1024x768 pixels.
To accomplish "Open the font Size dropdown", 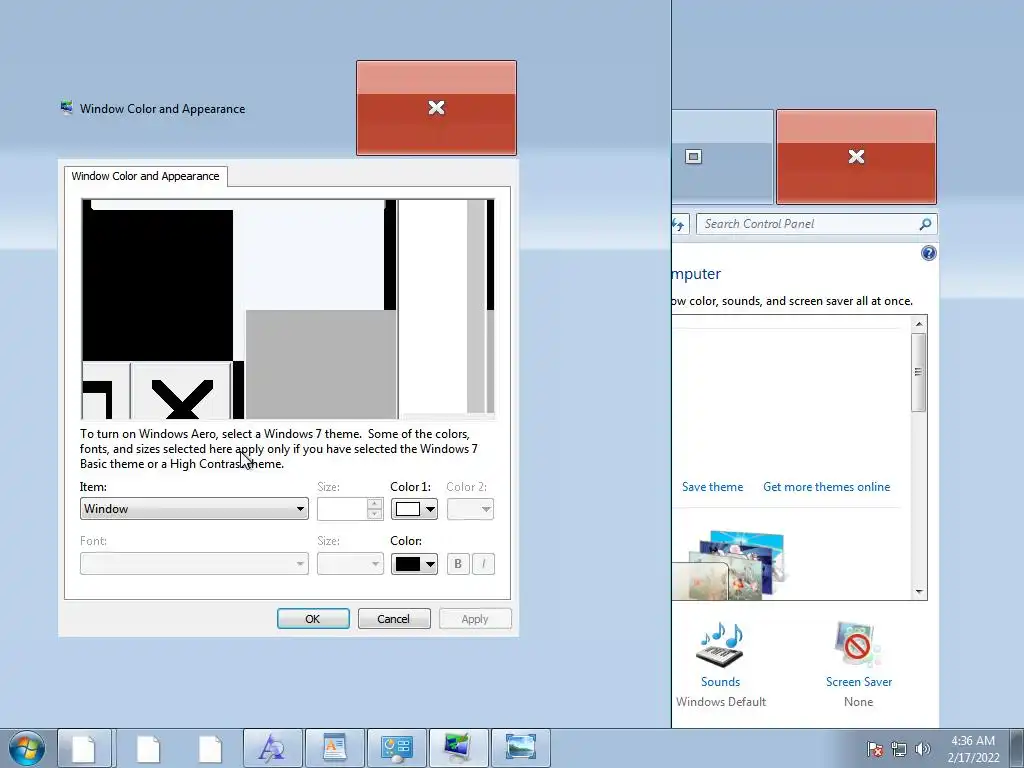I will coord(350,564).
